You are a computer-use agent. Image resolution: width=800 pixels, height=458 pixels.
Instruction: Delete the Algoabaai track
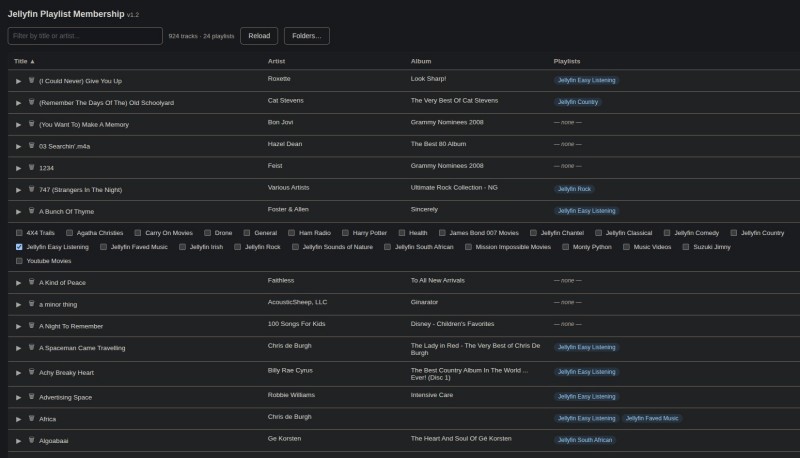(x=32, y=440)
